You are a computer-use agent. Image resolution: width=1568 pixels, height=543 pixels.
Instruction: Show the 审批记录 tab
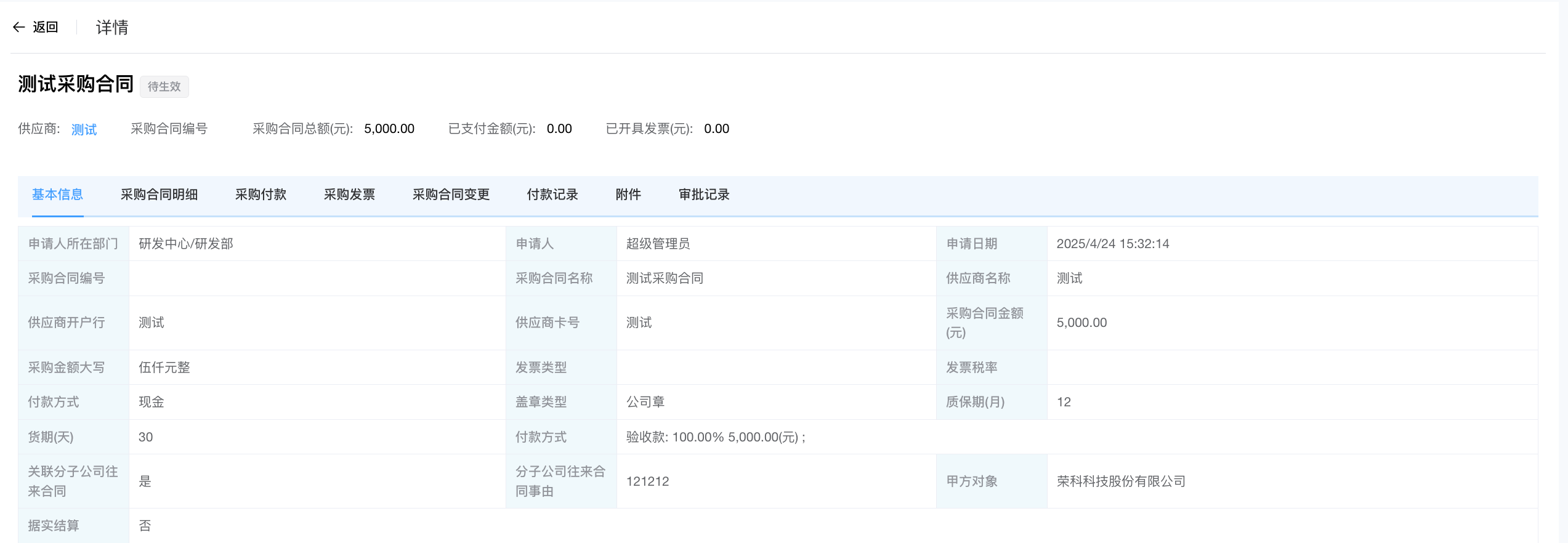tap(704, 195)
